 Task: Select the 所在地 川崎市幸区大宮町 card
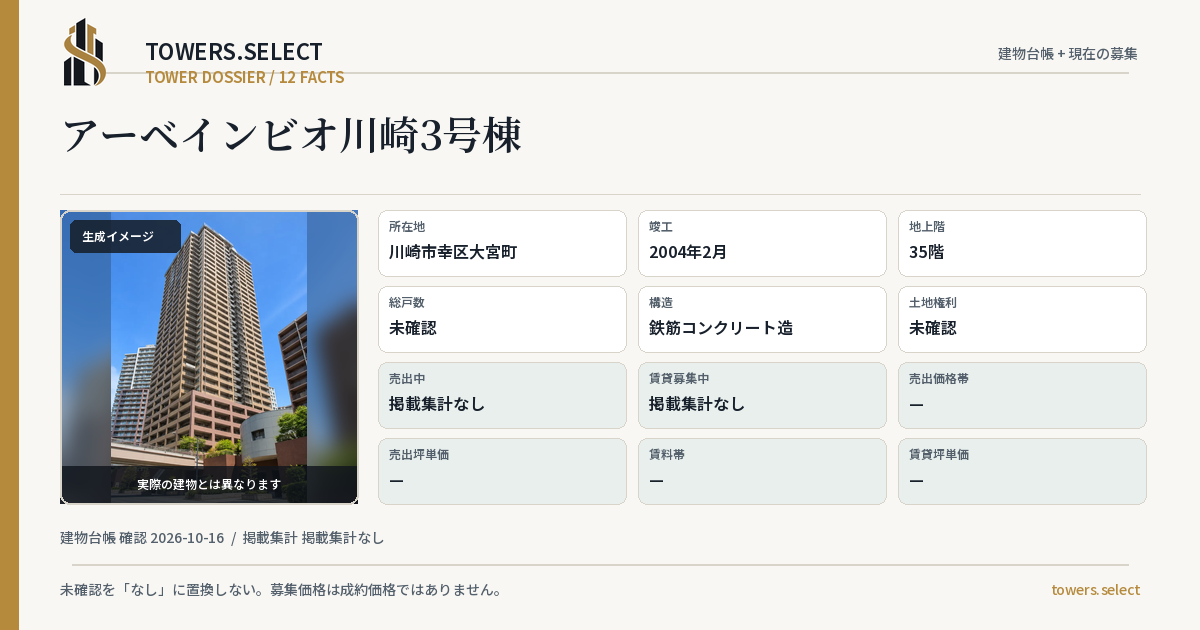click(502, 243)
